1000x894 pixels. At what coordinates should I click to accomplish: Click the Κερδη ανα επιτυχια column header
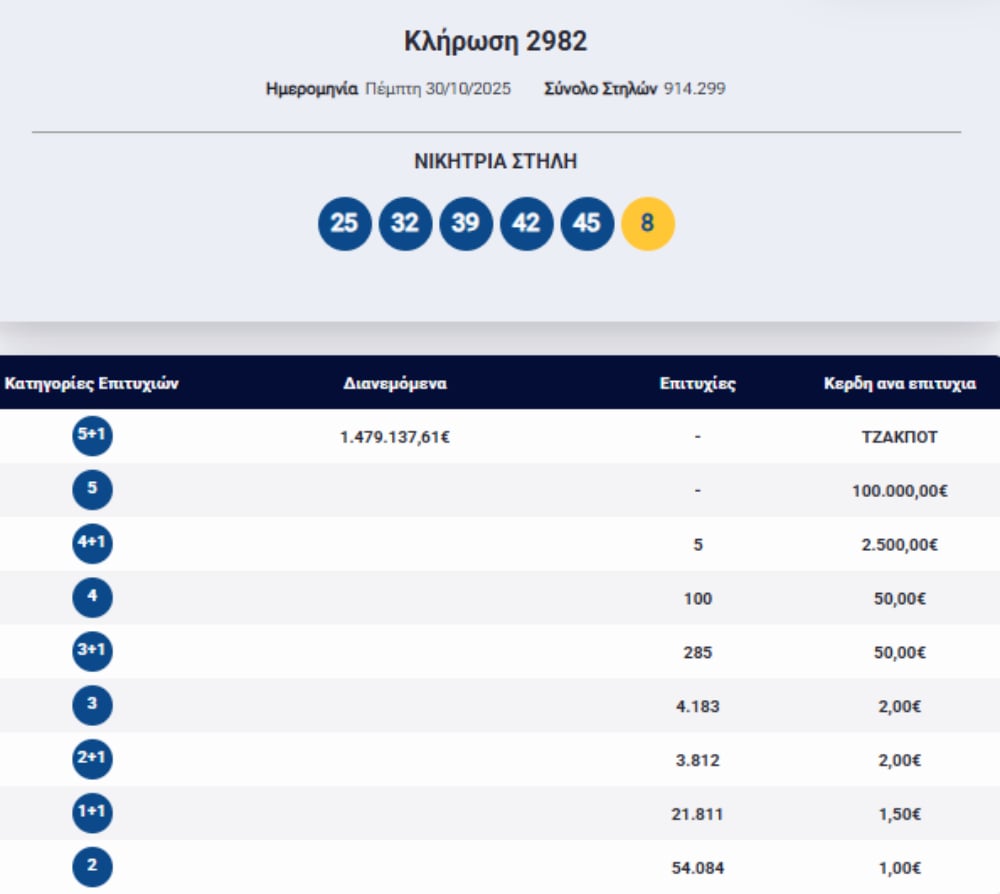click(899, 383)
